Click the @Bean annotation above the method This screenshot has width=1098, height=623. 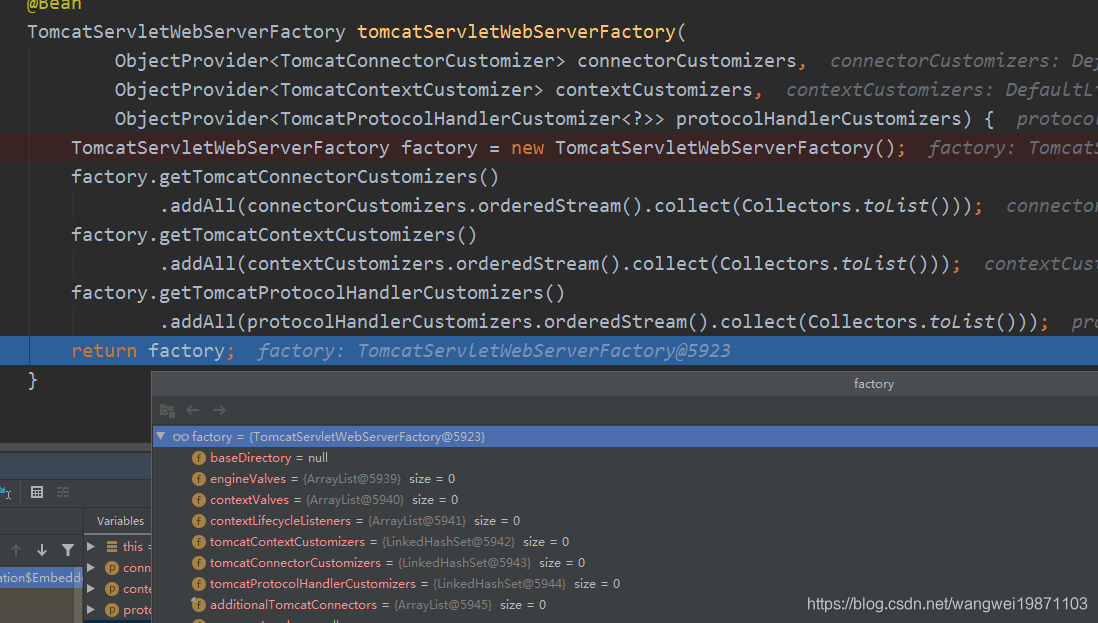tap(54, 5)
